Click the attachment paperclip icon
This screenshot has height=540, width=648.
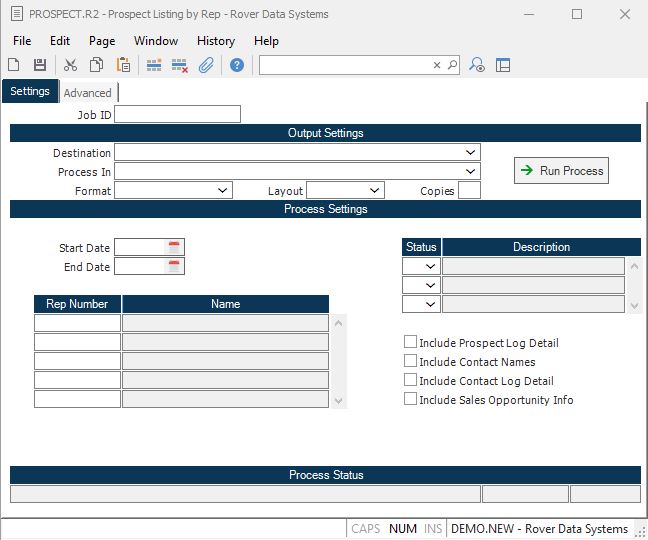[x=206, y=65]
